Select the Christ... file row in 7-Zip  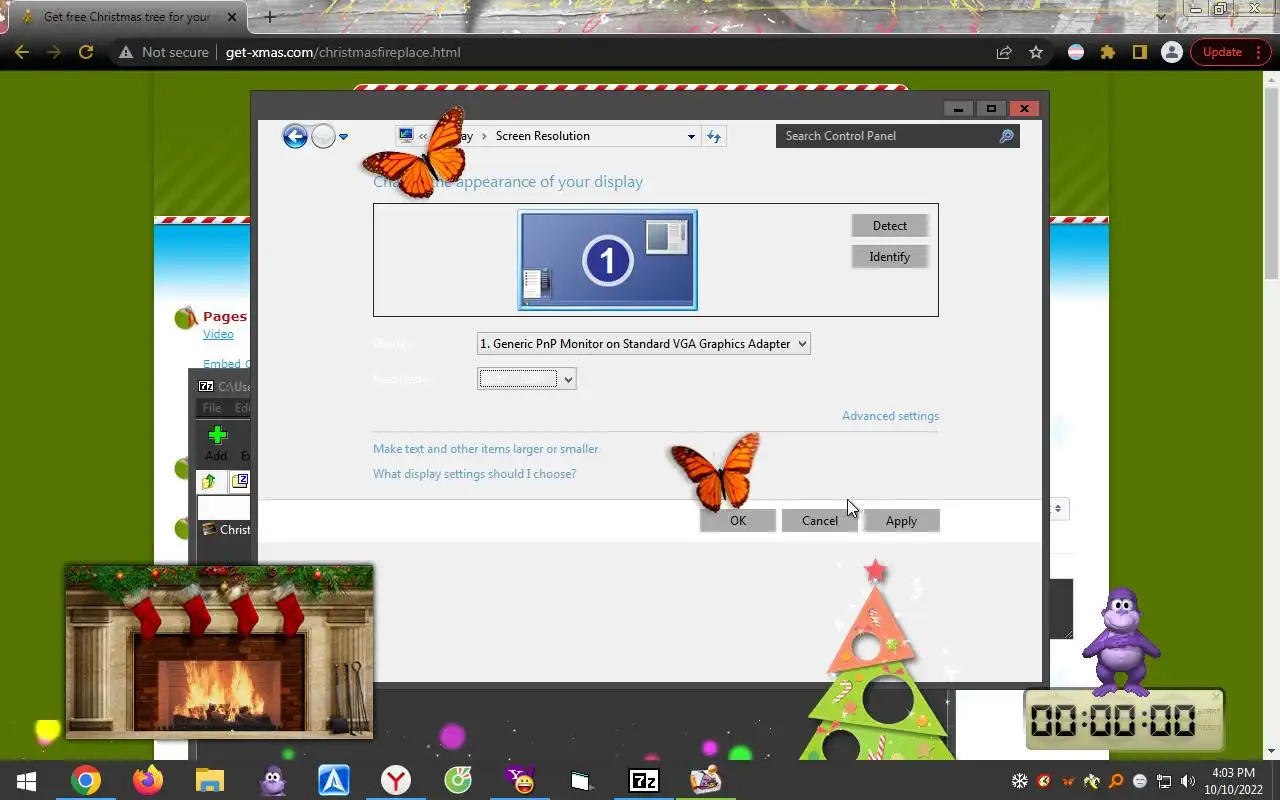coord(225,530)
